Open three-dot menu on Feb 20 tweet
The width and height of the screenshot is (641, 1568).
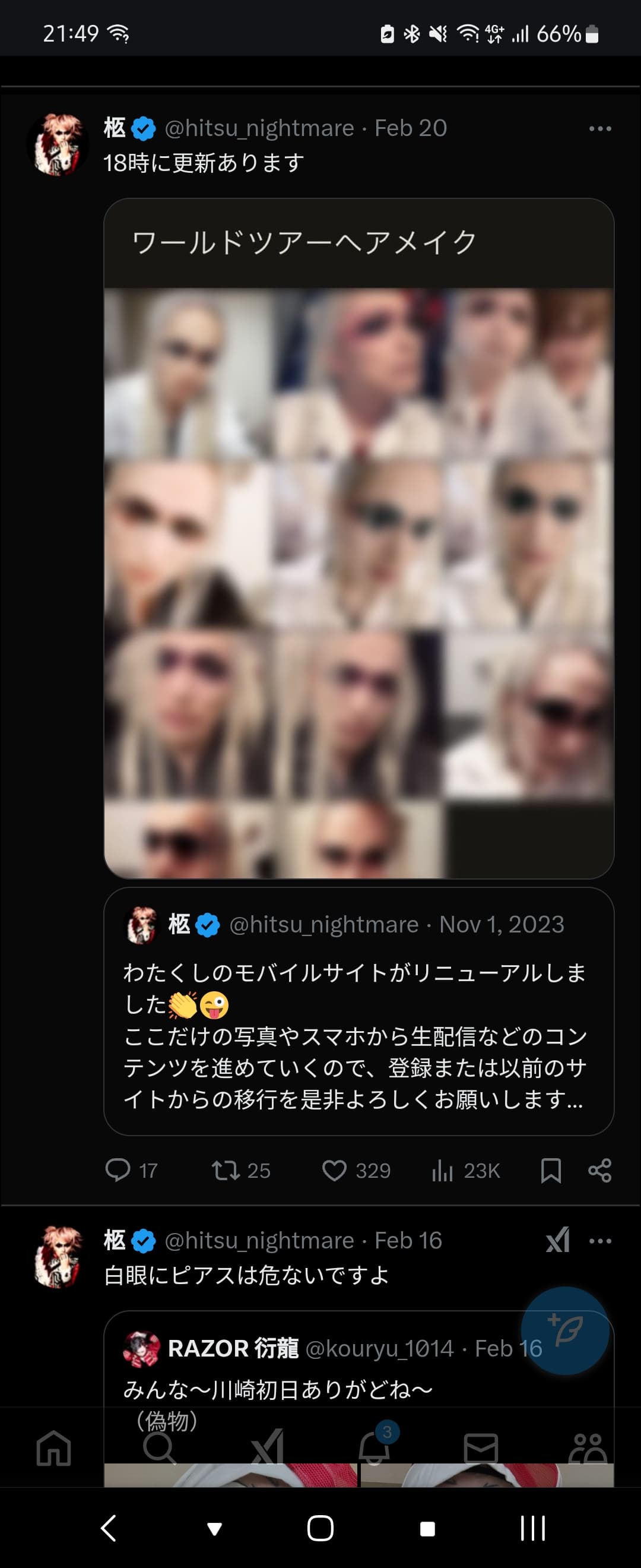(600, 128)
